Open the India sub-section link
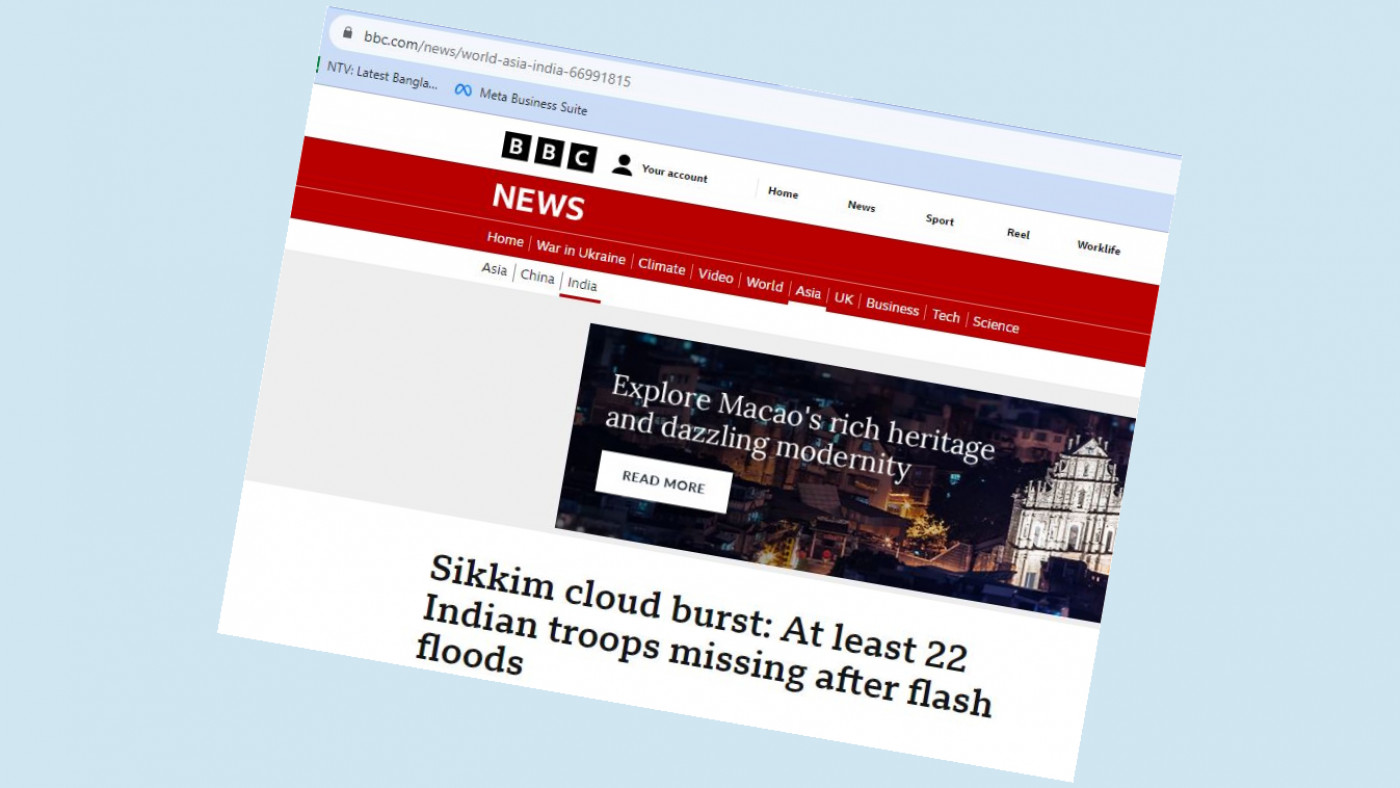The width and height of the screenshot is (1400, 788). coord(582,284)
